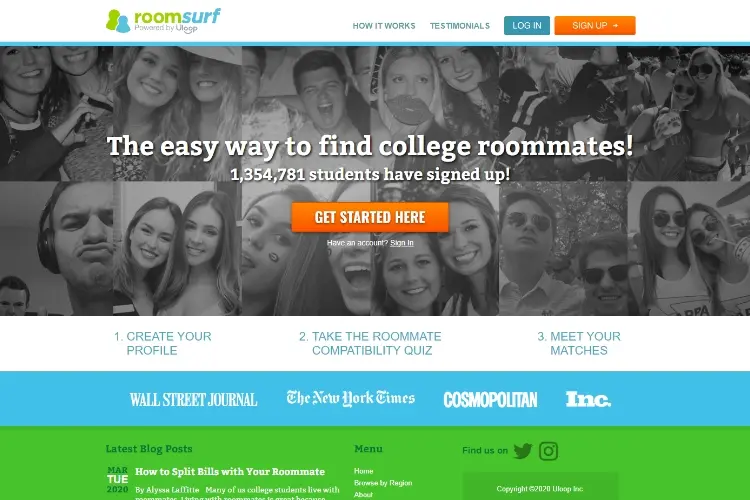Screen dimensions: 750x500
Task: Click the Log In button
Action: tap(527, 25)
